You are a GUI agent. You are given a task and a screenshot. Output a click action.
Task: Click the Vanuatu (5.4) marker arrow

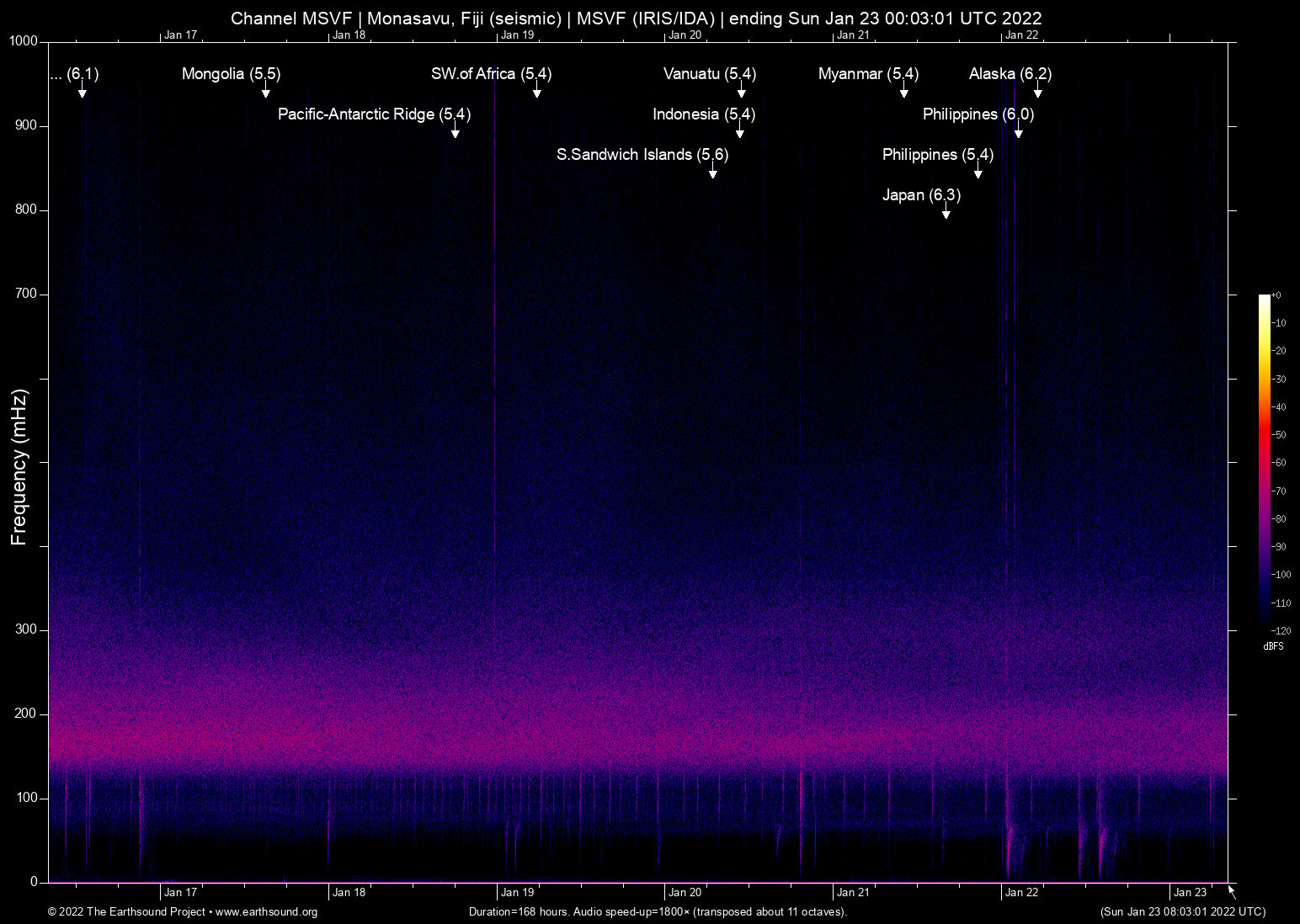pos(739,93)
